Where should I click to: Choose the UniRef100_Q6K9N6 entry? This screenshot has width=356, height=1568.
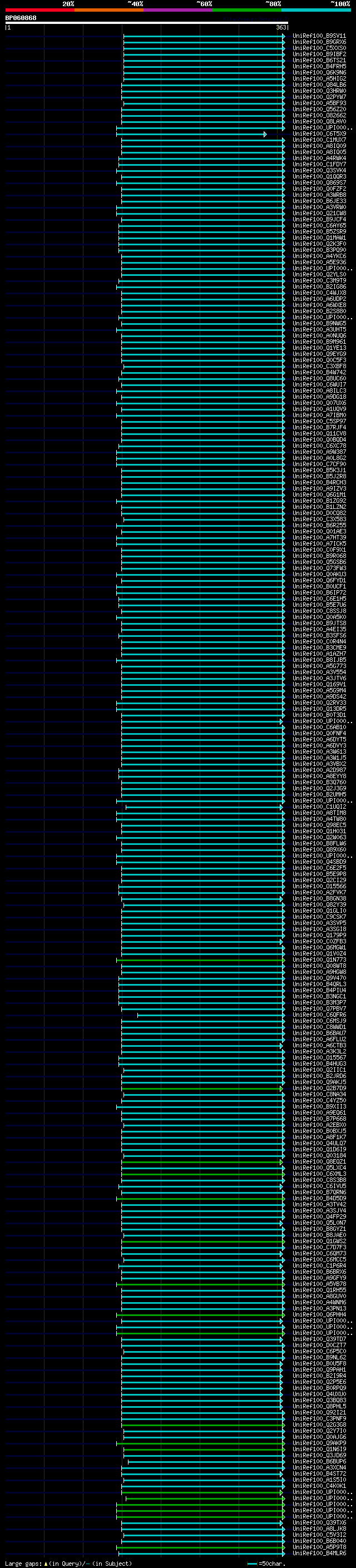click(x=319, y=72)
